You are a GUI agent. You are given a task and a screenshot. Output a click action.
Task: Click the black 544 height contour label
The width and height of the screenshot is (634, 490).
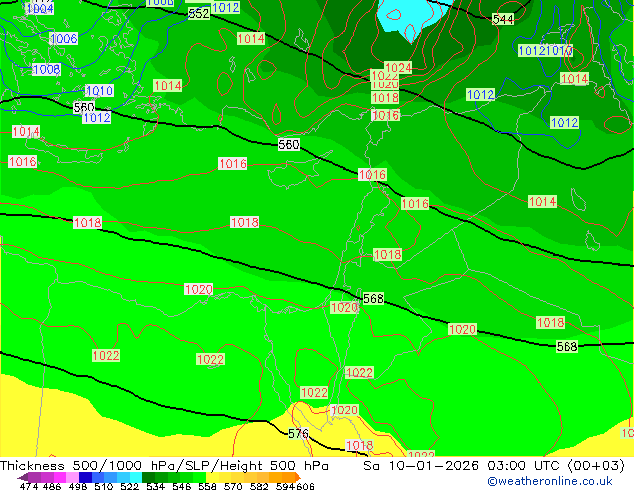503,19
